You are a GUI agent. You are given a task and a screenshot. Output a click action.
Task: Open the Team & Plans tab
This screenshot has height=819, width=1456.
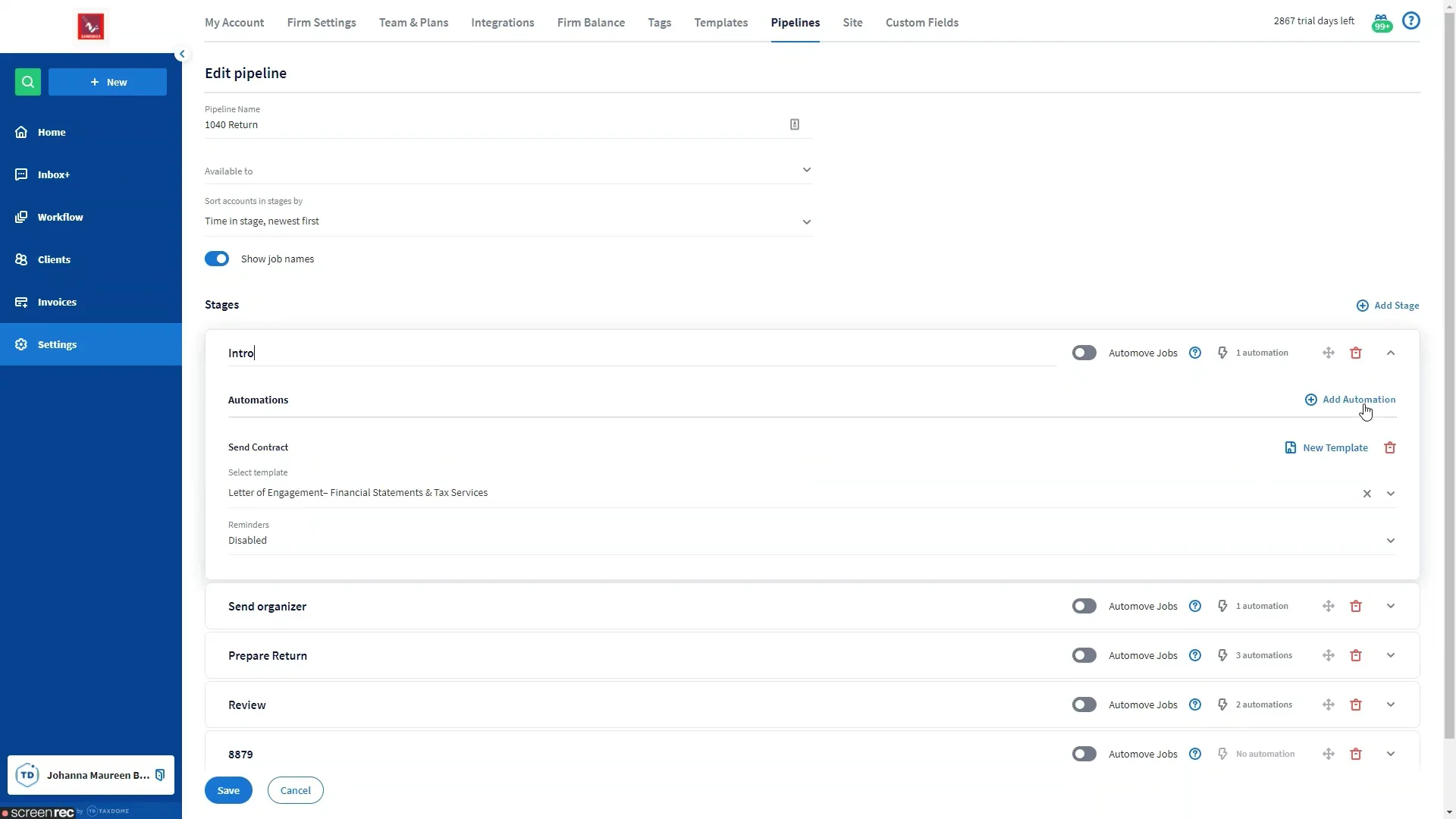pyautogui.click(x=413, y=22)
